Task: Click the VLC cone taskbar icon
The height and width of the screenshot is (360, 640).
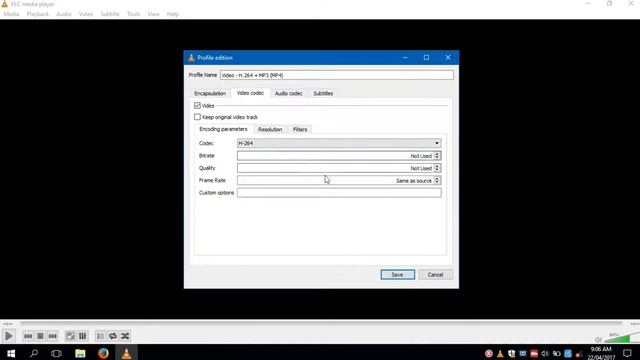Action: coord(127,353)
